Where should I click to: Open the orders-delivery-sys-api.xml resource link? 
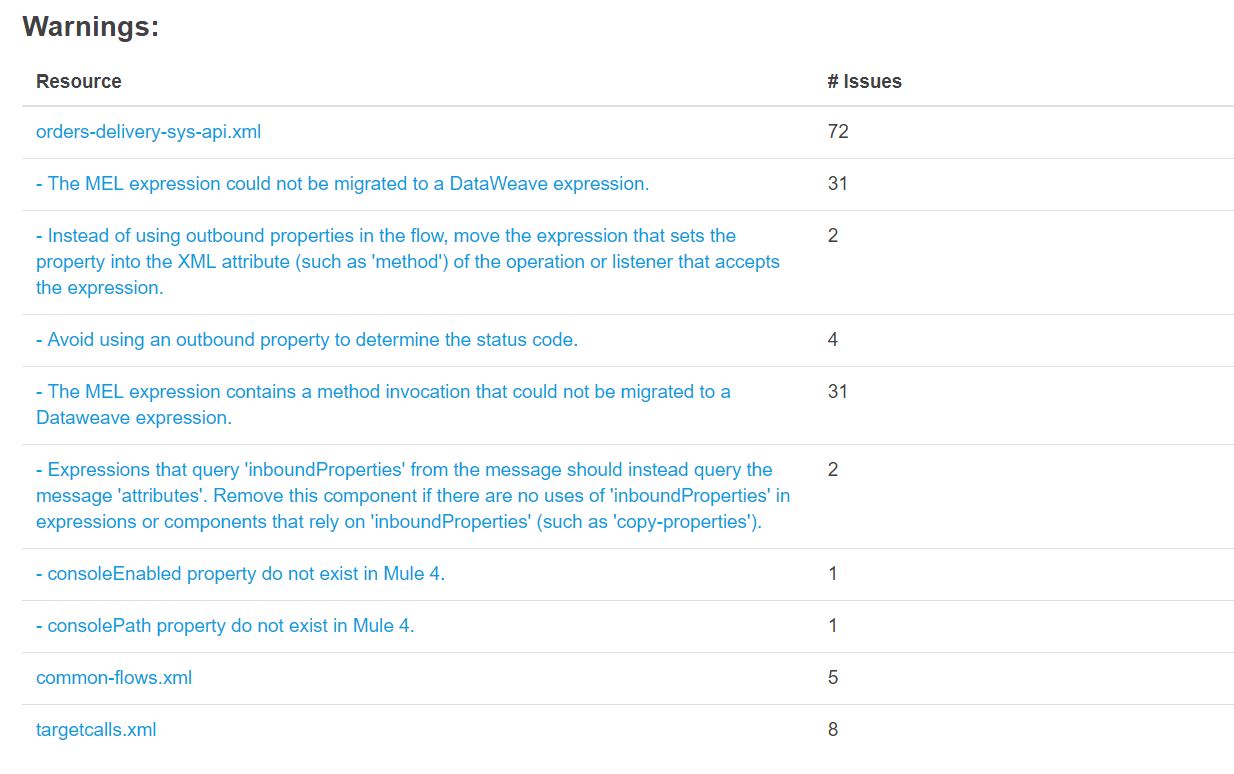pos(148,132)
